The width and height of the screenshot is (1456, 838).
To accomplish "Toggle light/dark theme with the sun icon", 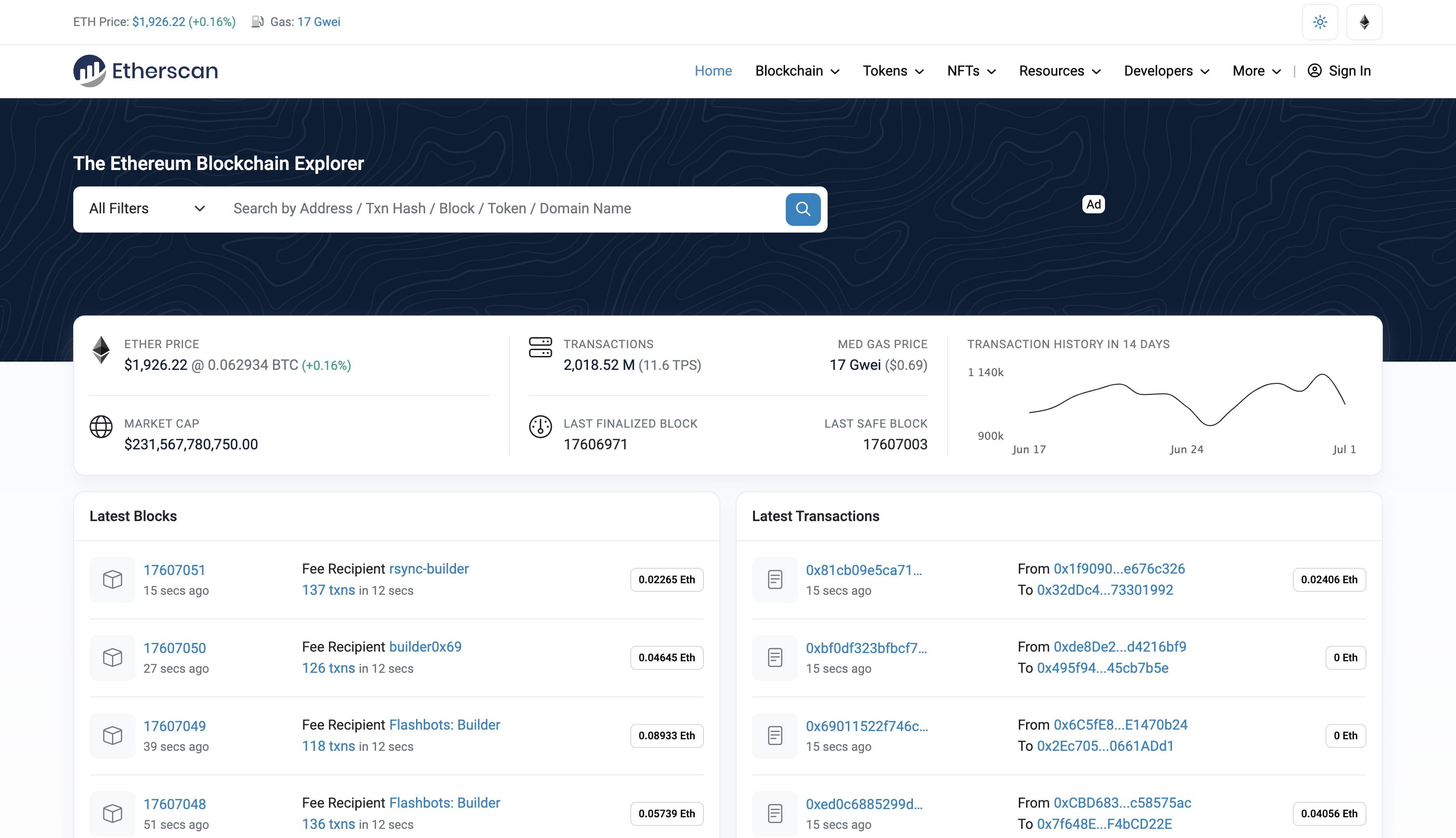I will (x=1320, y=22).
